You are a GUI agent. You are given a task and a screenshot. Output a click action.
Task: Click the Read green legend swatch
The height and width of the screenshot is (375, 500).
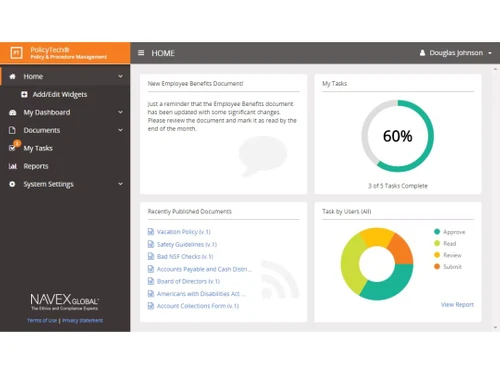click(437, 243)
